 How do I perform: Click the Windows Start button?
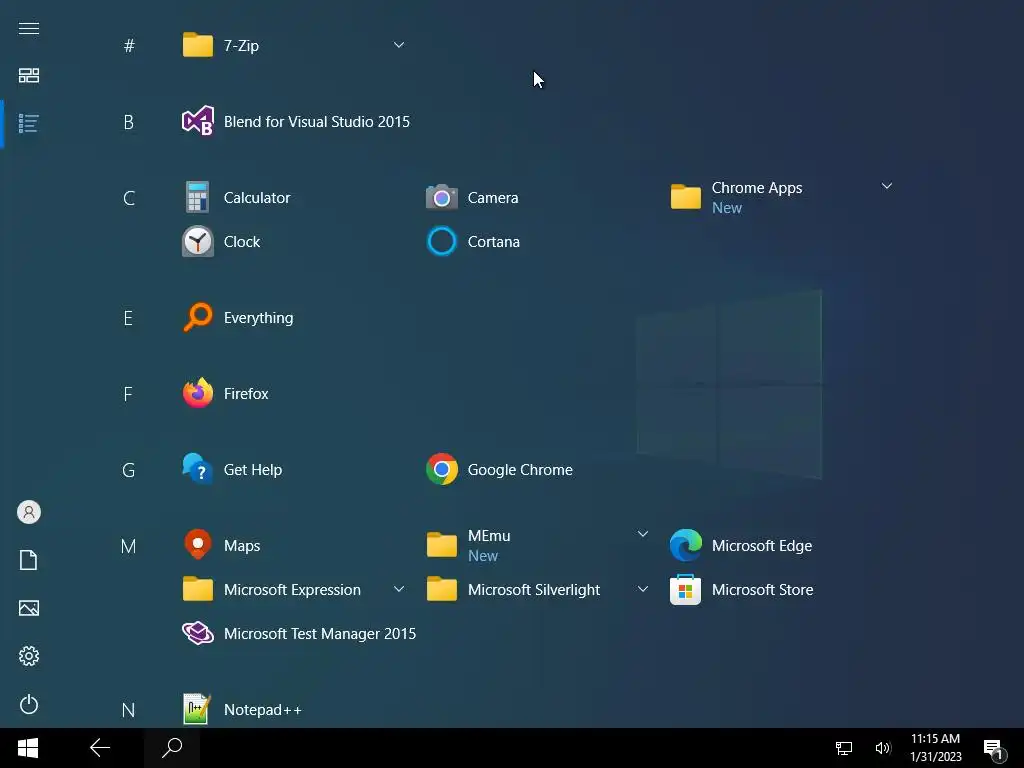(28, 748)
